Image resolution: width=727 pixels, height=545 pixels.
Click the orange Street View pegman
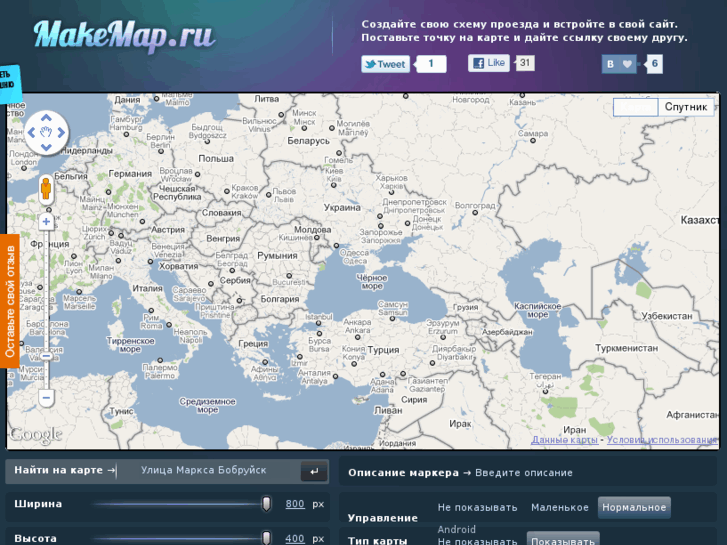tap(46, 189)
